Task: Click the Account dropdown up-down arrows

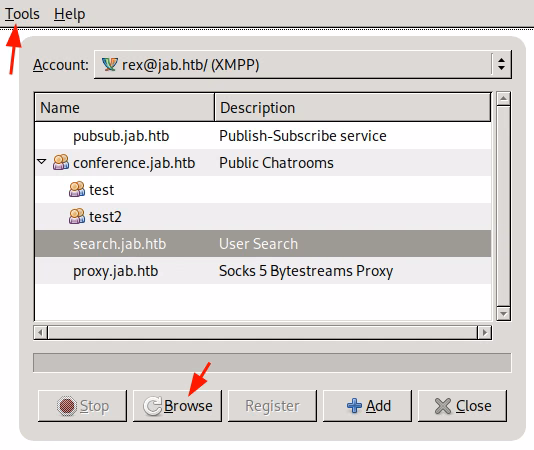Action: pos(501,64)
